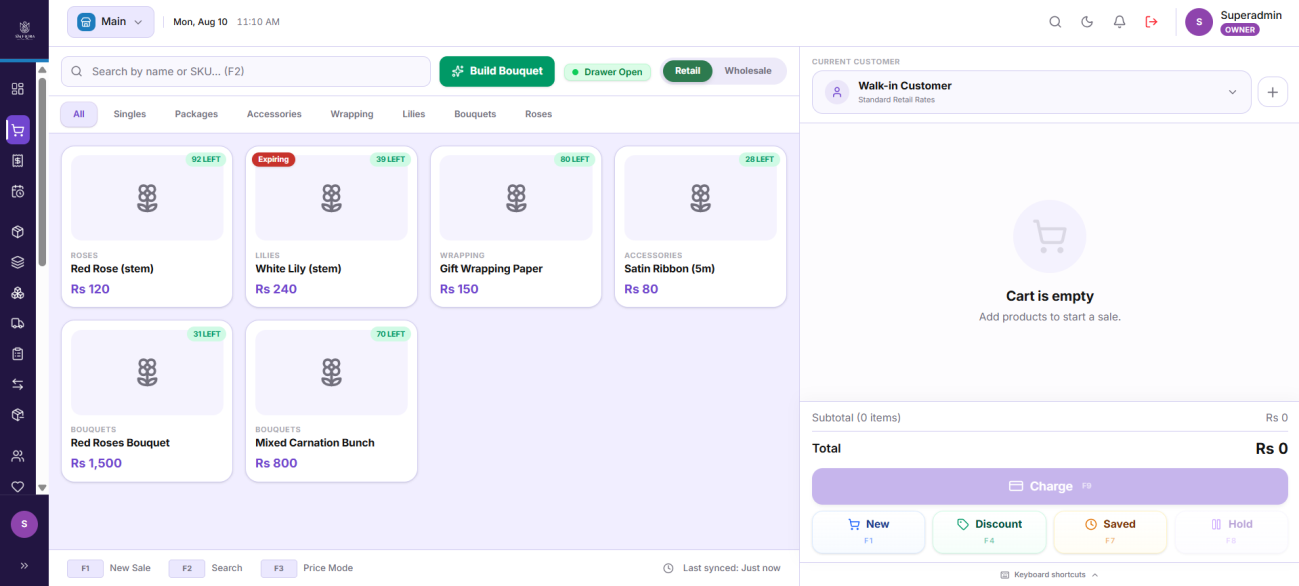The width and height of the screenshot is (1299, 586).
Task: Open the sales receipt dollar icon in sidebar
Action: coord(17,160)
